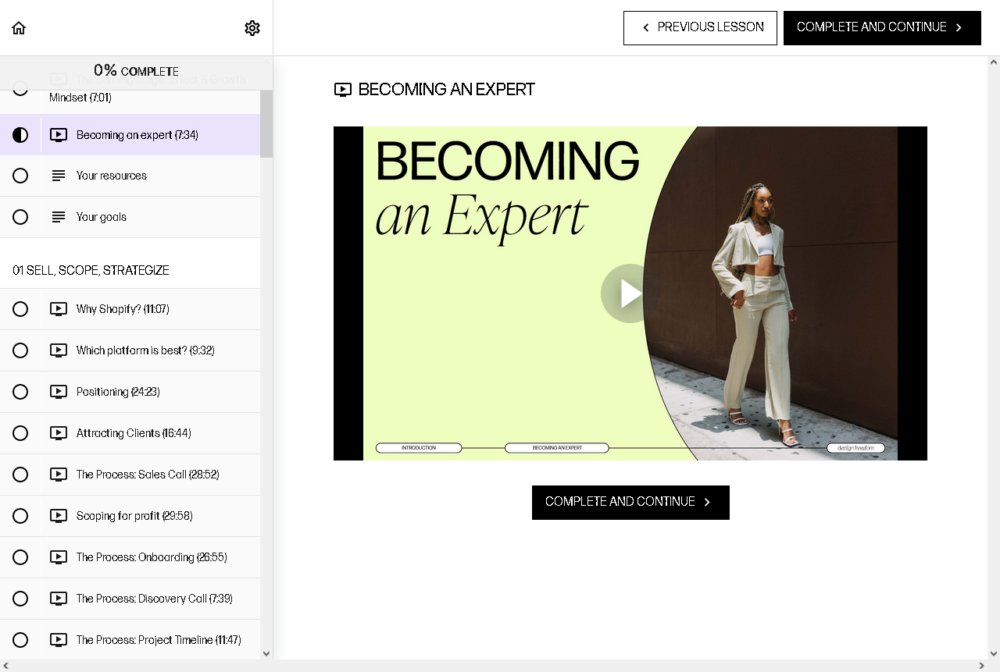Click the video icon beside Becoming an expert lesson
This screenshot has height=672, width=1000.
[x=59, y=135]
